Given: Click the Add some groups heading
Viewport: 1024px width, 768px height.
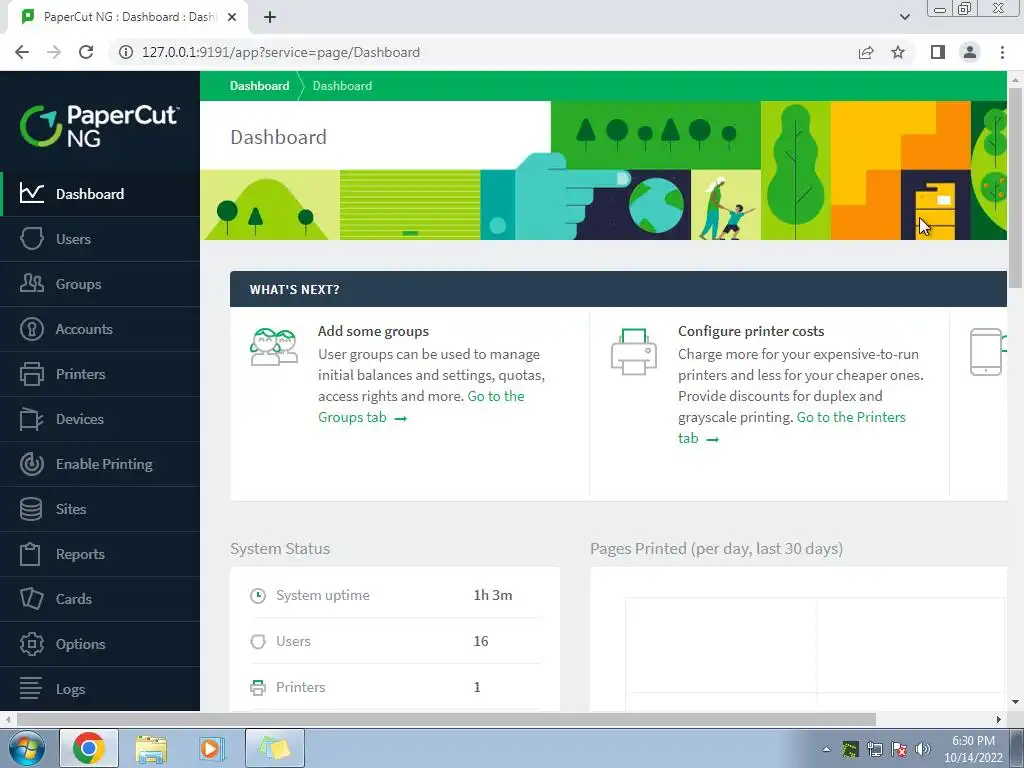Looking at the screenshot, I should [x=374, y=331].
